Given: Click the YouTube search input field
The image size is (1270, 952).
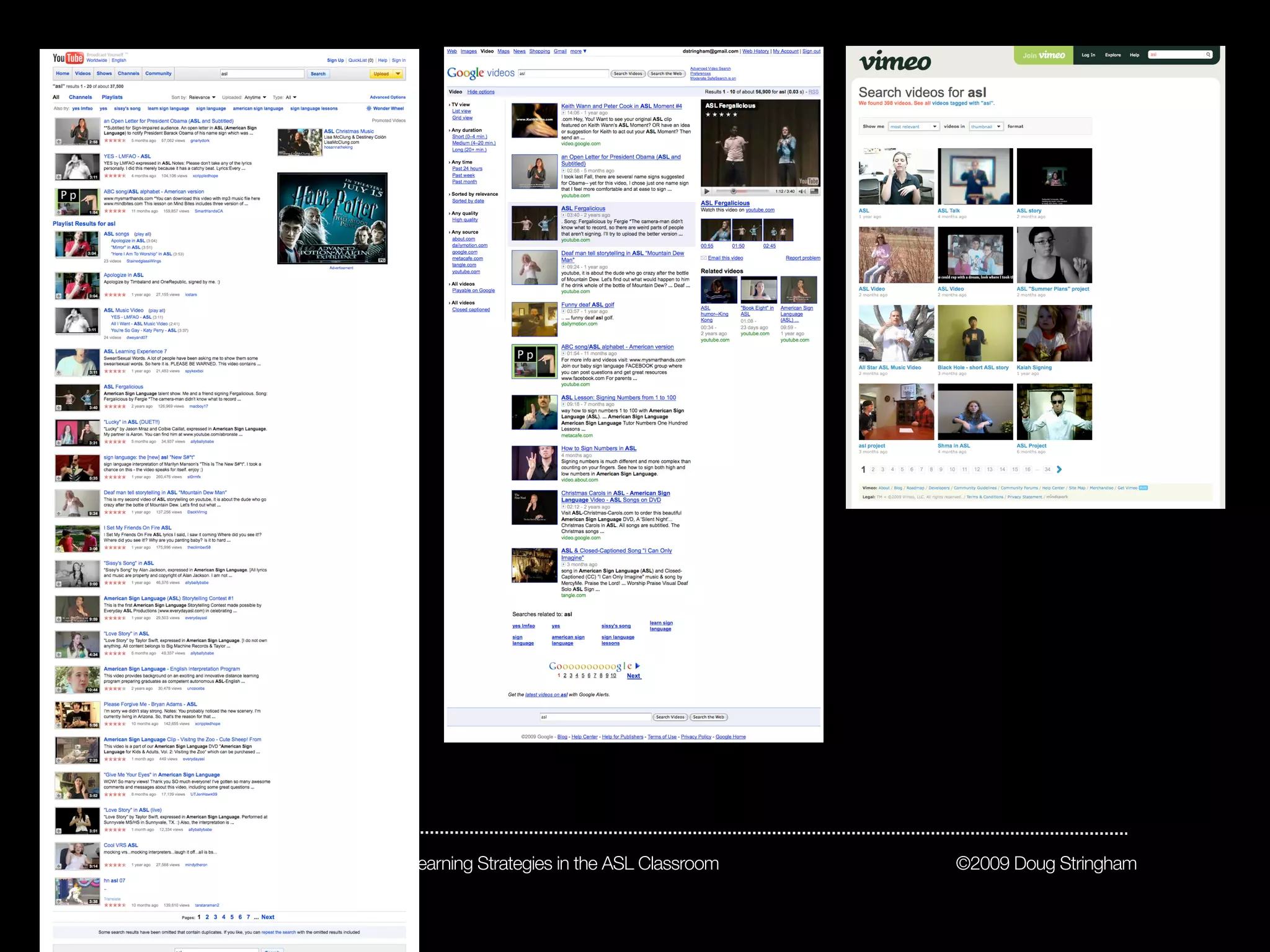Looking at the screenshot, I should click(262, 74).
